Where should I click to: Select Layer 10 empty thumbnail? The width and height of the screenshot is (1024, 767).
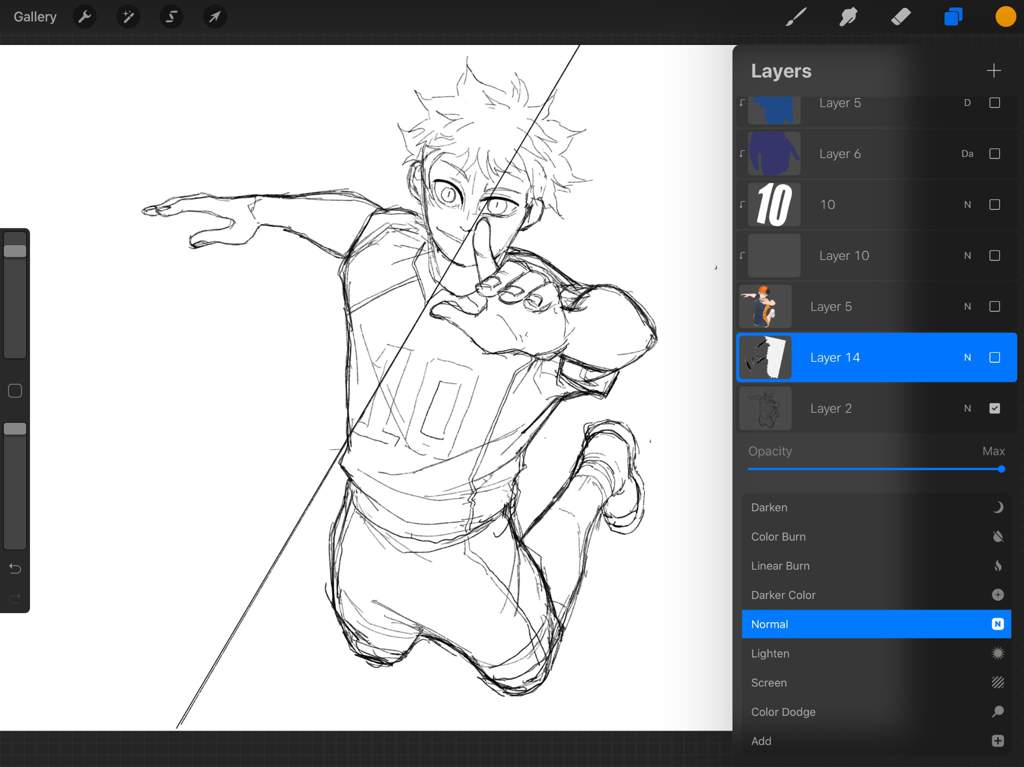(774, 255)
